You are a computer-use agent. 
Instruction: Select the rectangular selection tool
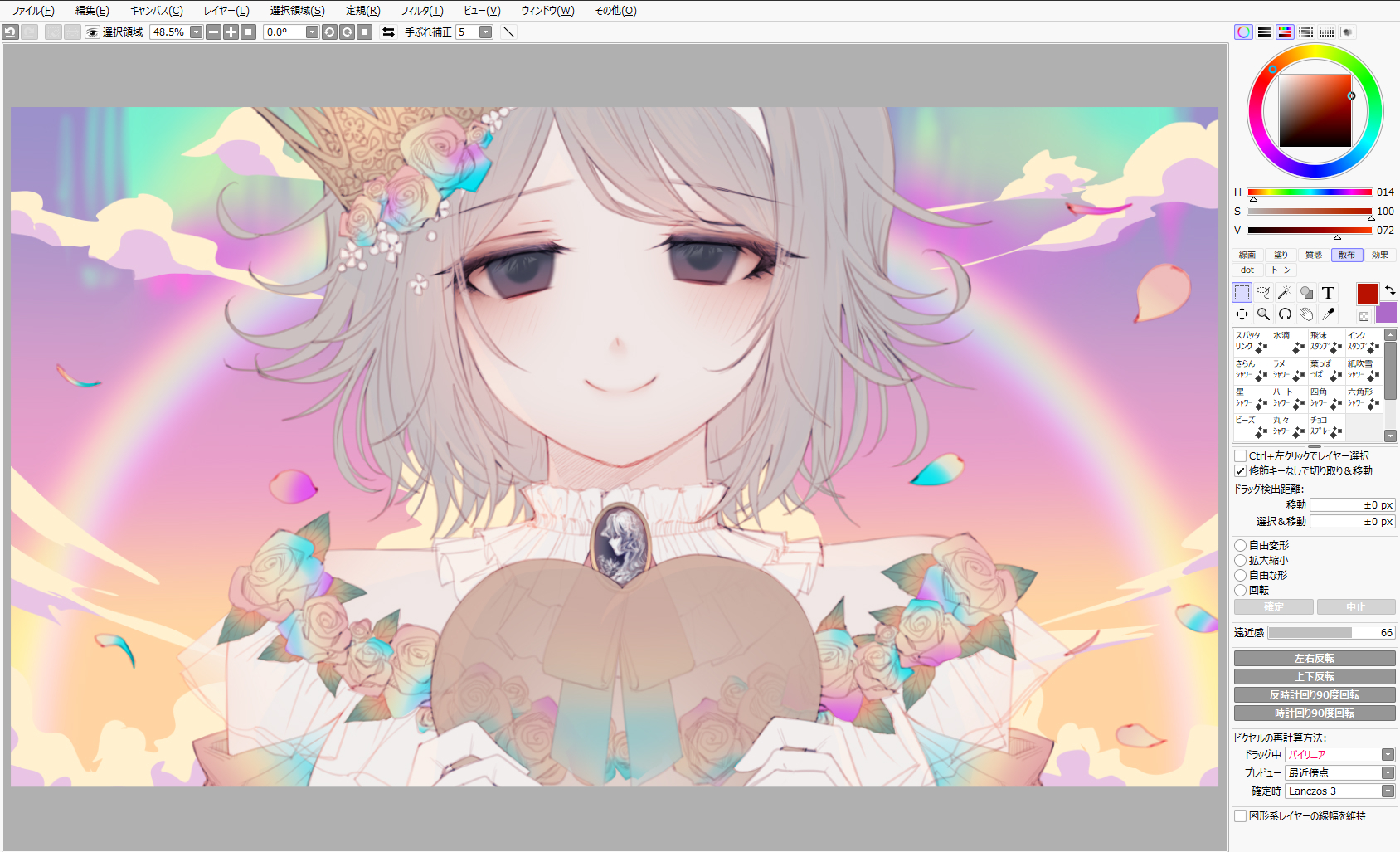(x=1242, y=292)
